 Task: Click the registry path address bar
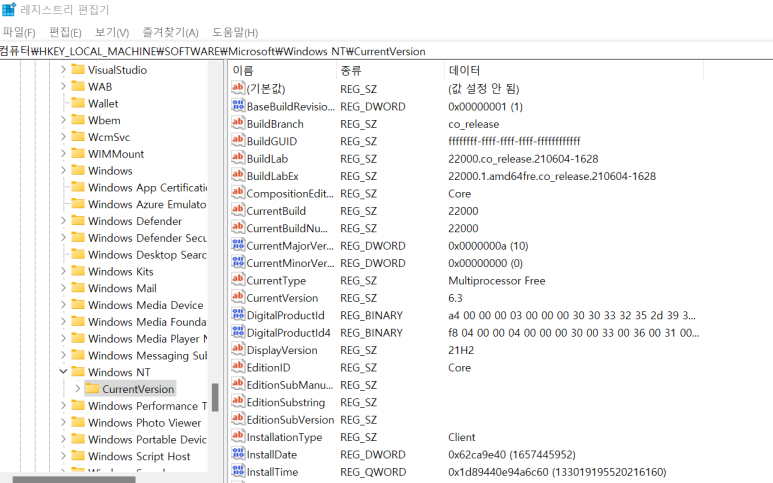pos(386,51)
